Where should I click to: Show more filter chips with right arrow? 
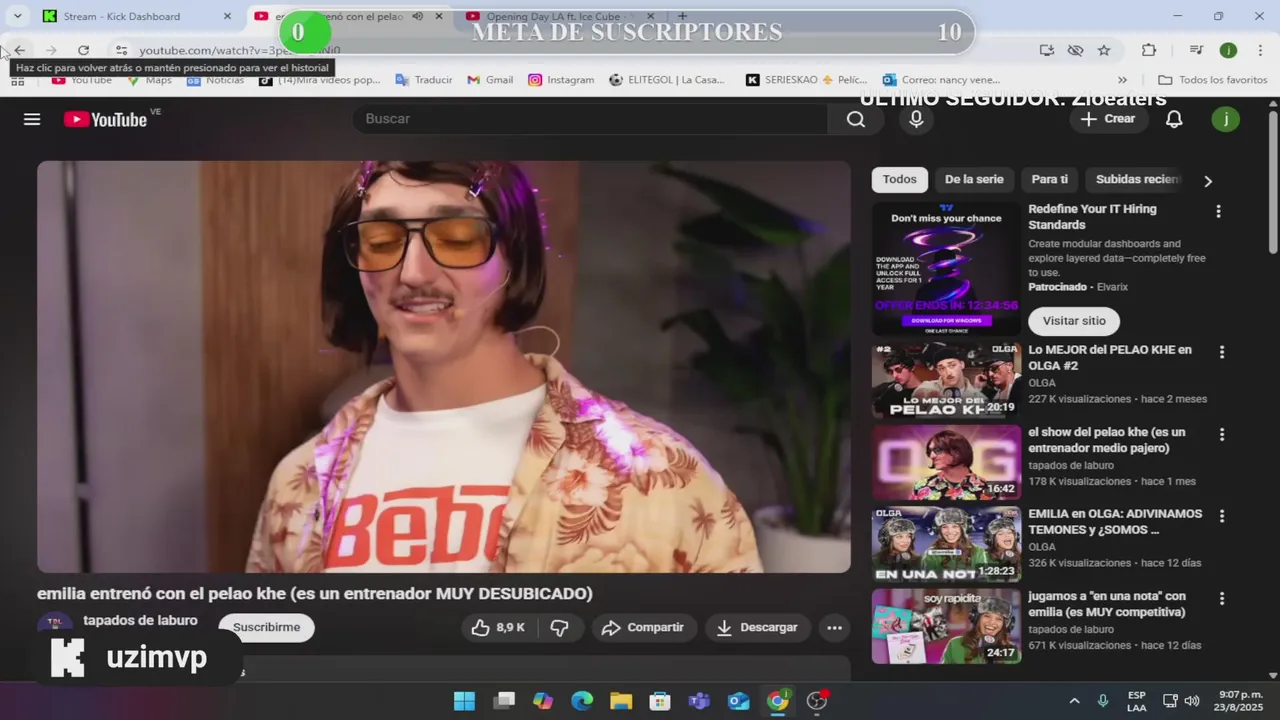1207,180
